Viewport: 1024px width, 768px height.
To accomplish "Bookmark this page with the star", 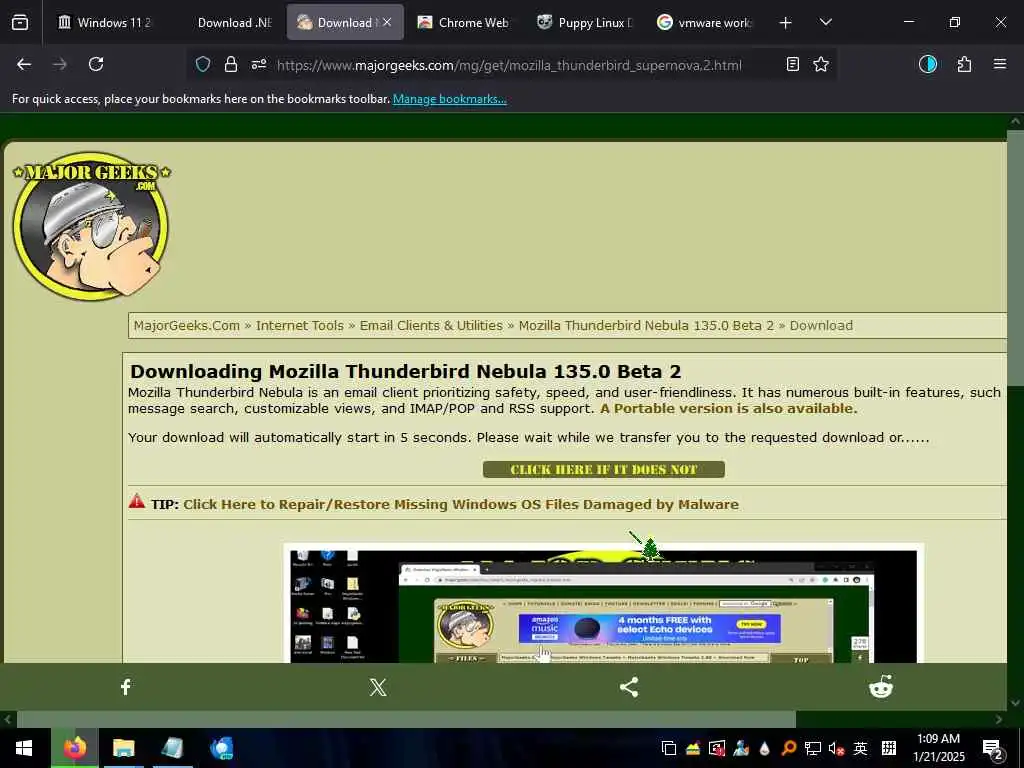I will pyautogui.click(x=821, y=64).
